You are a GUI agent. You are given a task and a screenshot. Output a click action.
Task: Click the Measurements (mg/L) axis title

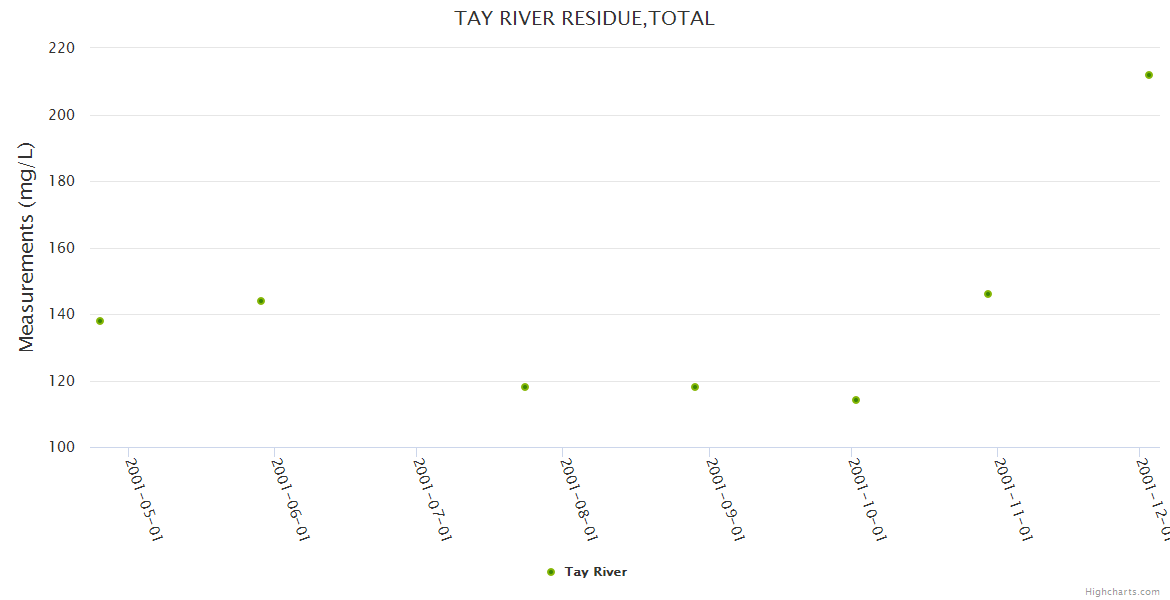(27, 247)
